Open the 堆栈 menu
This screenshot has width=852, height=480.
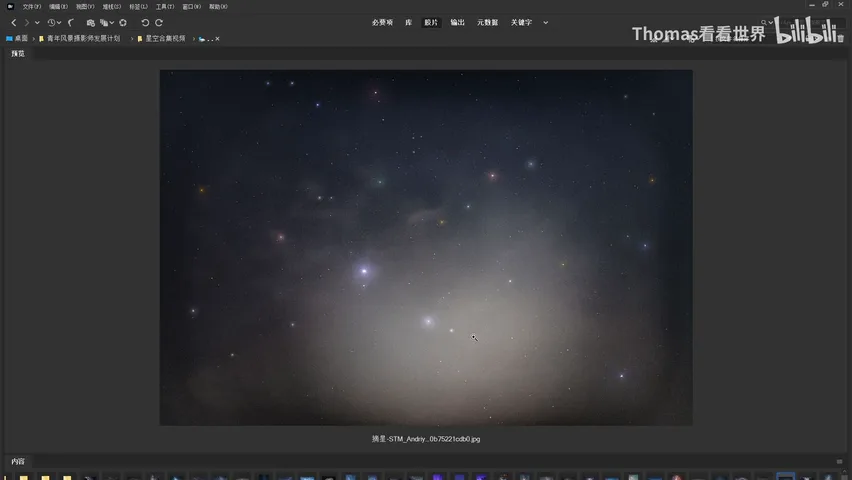pos(111,7)
